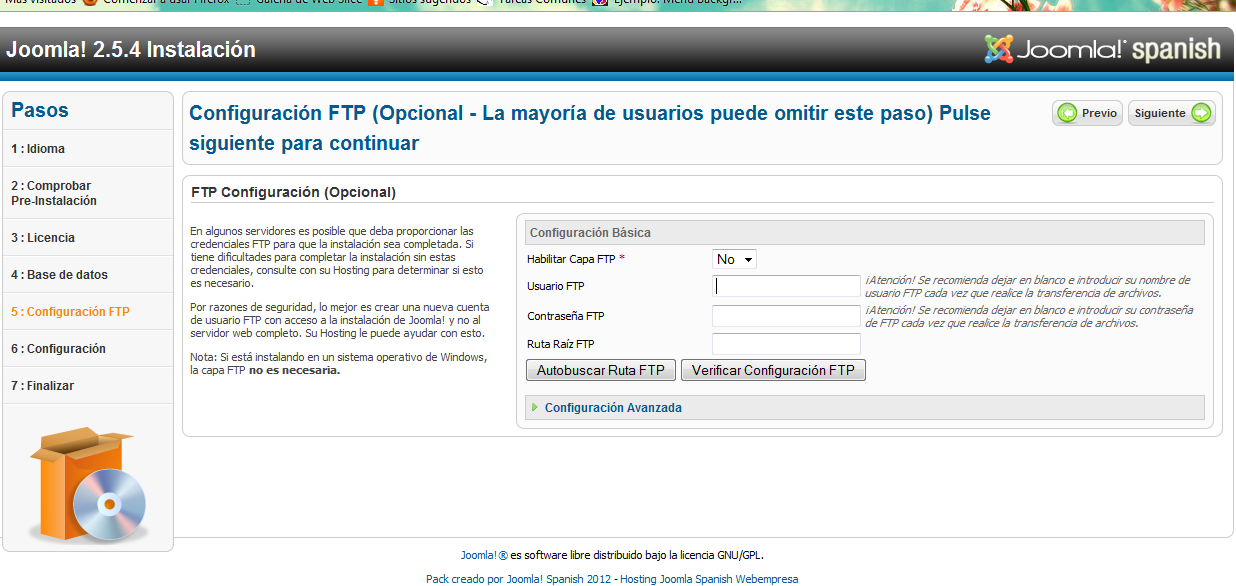Click the green Siguiente arrow icon
The height and width of the screenshot is (586, 1236).
click(x=1200, y=113)
